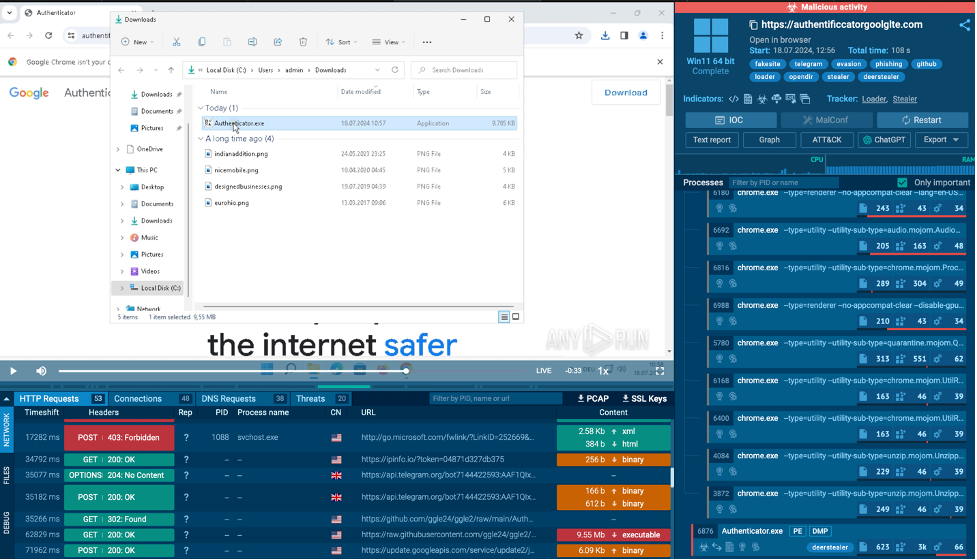
Task: Open the IOC report
Action: 731,120
